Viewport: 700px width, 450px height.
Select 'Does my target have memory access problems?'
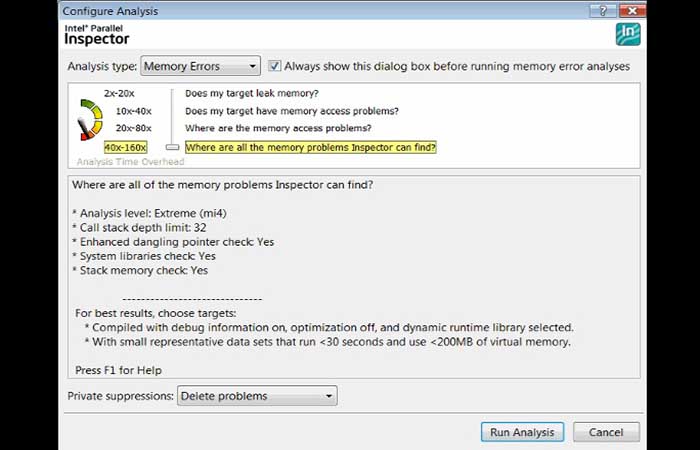(x=292, y=111)
